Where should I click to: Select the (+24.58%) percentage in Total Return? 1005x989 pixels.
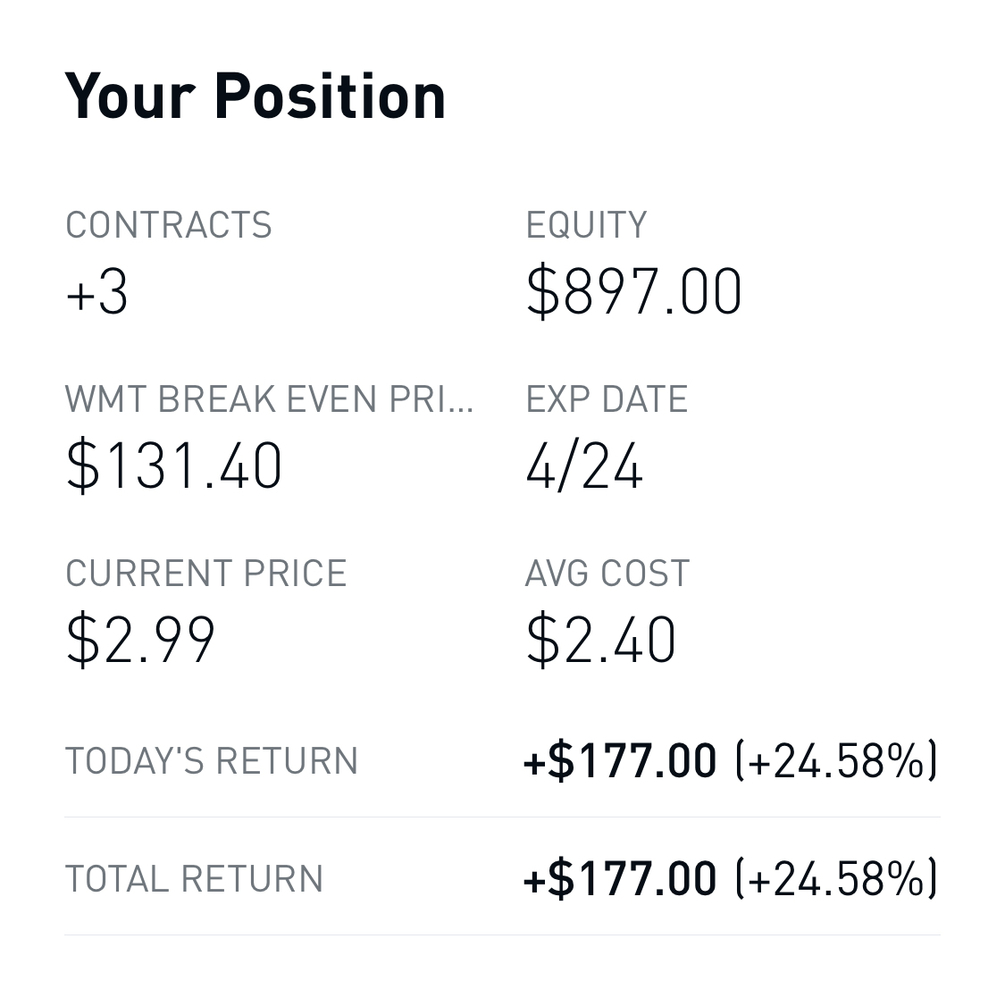[836, 879]
